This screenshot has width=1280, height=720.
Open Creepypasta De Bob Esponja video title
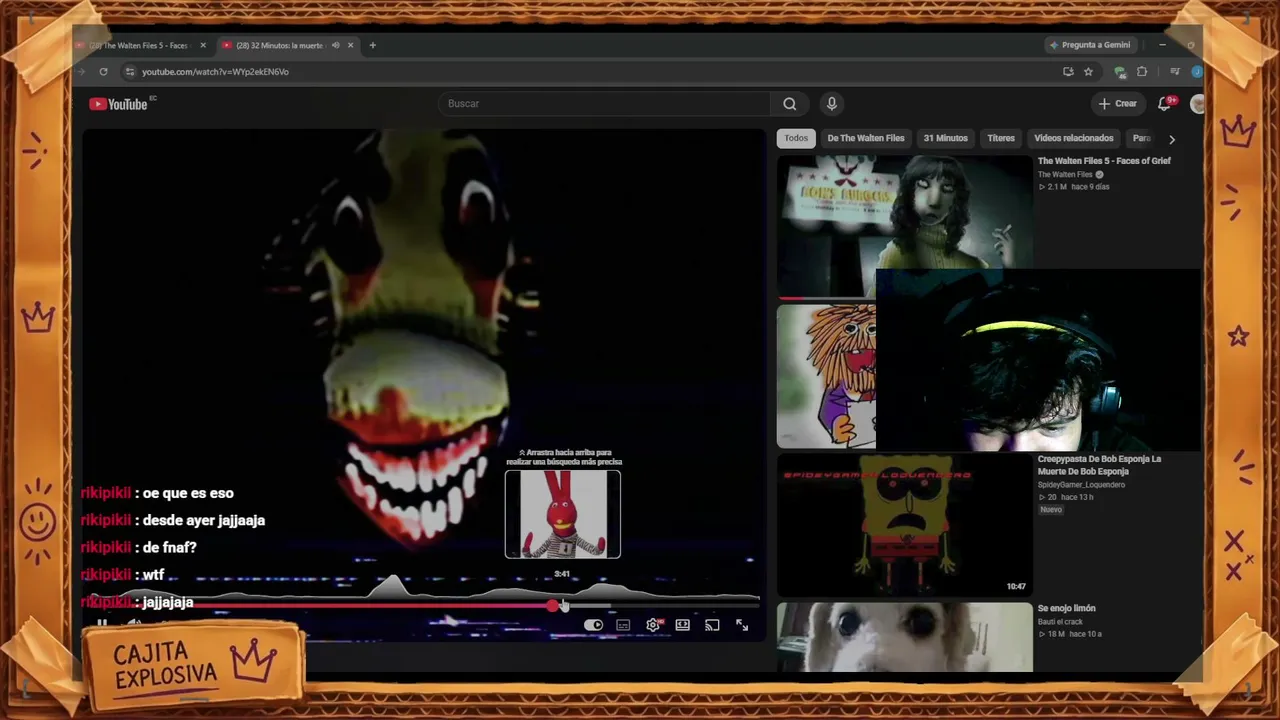(1099, 465)
